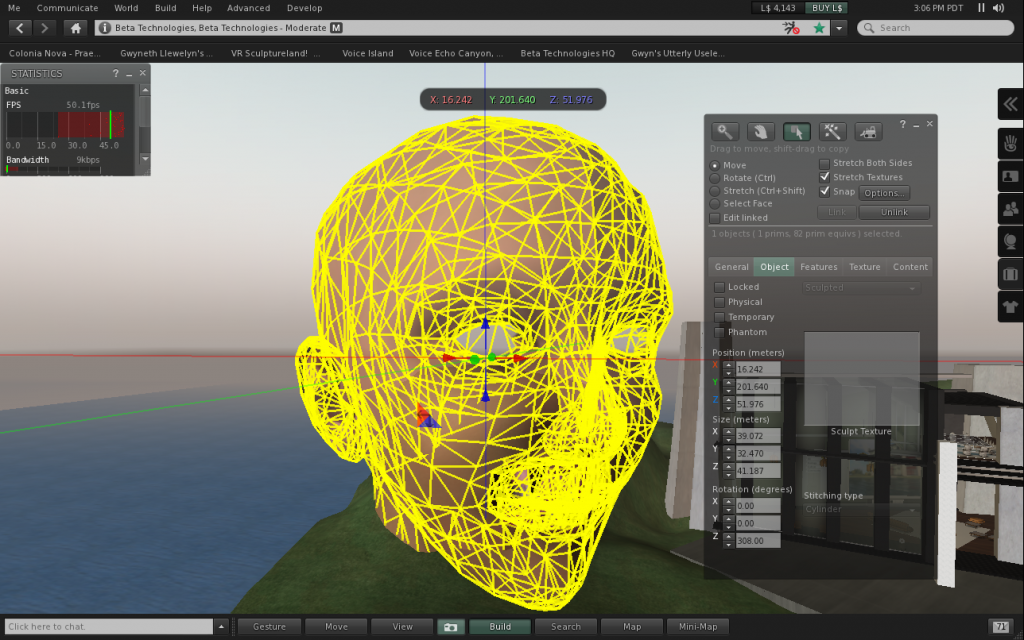Click the Moderate maturity rating M icon
The image size is (1024, 640).
pos(336,28)
